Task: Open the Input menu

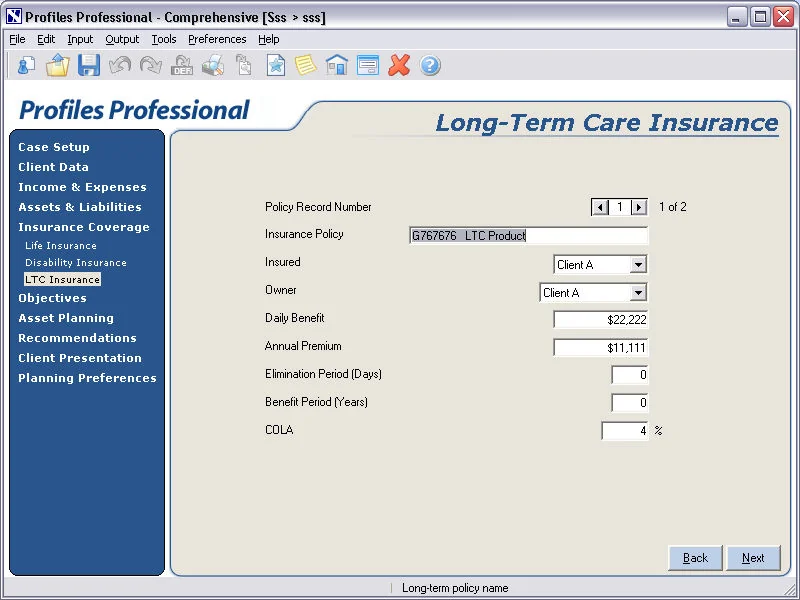Action: tap(80, 39)
